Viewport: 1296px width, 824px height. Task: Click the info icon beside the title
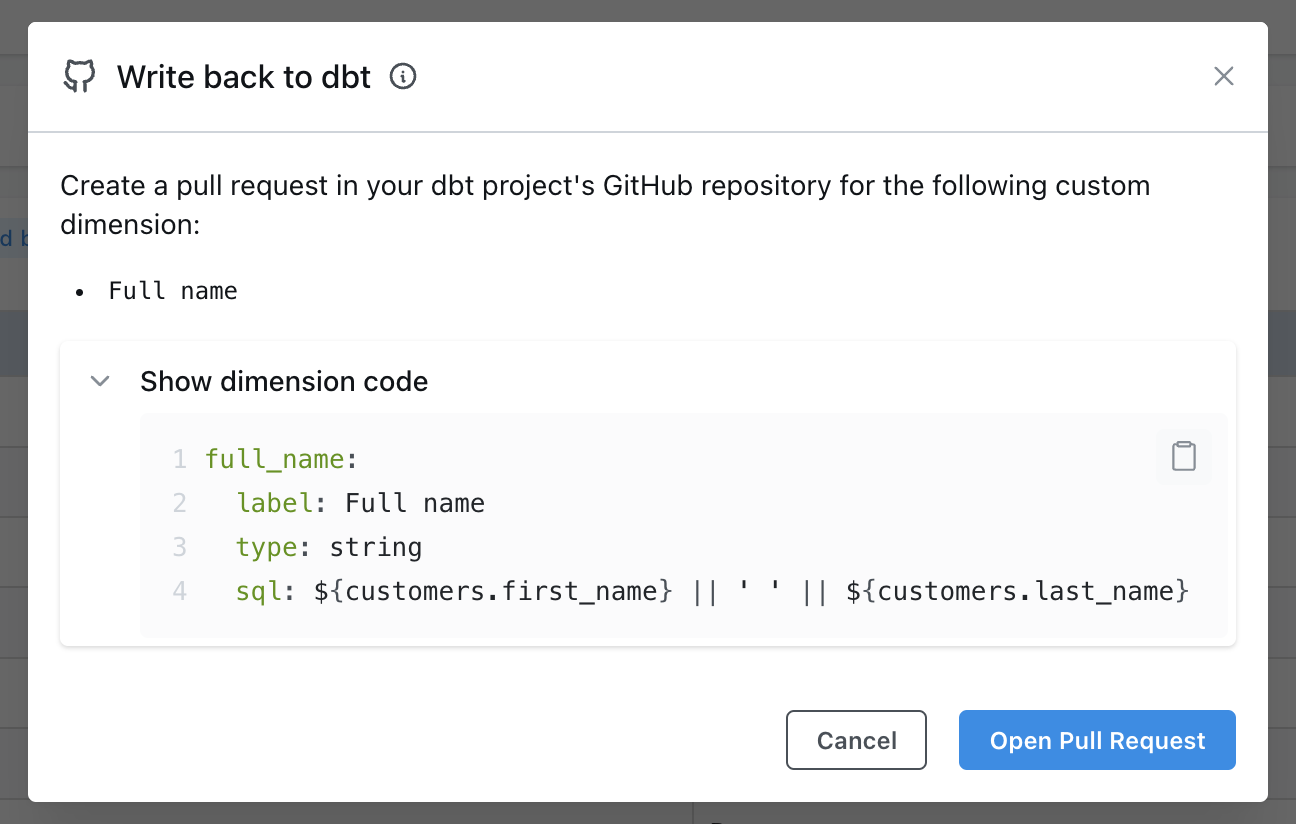click(x=403, y=76)
